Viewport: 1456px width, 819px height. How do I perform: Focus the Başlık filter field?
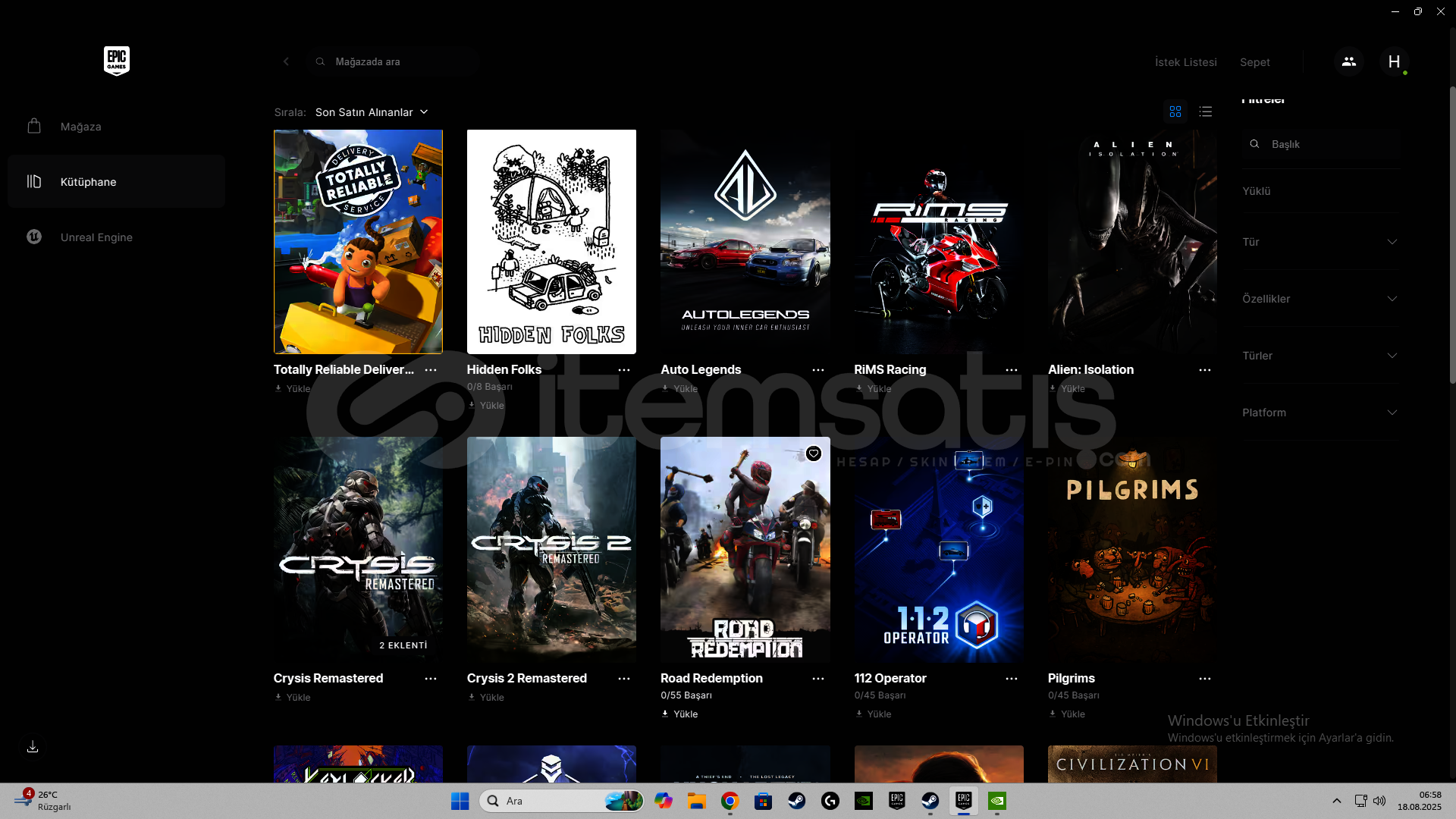click(1320, 144)
